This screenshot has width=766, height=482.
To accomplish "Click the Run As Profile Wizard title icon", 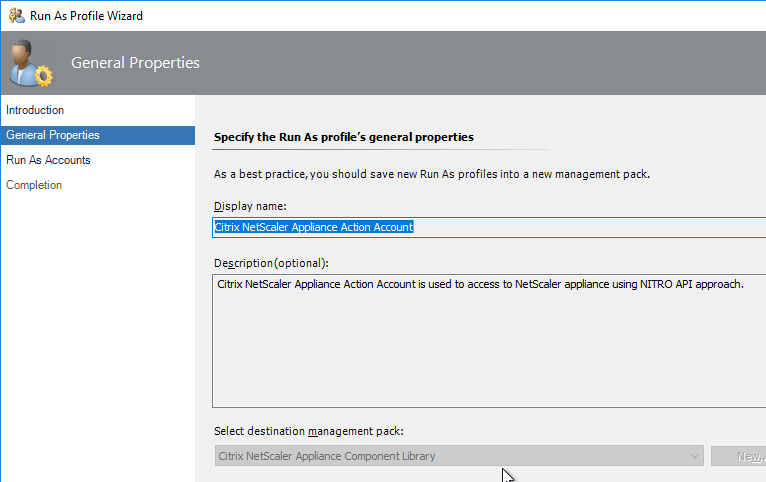I will pos(17,16).
